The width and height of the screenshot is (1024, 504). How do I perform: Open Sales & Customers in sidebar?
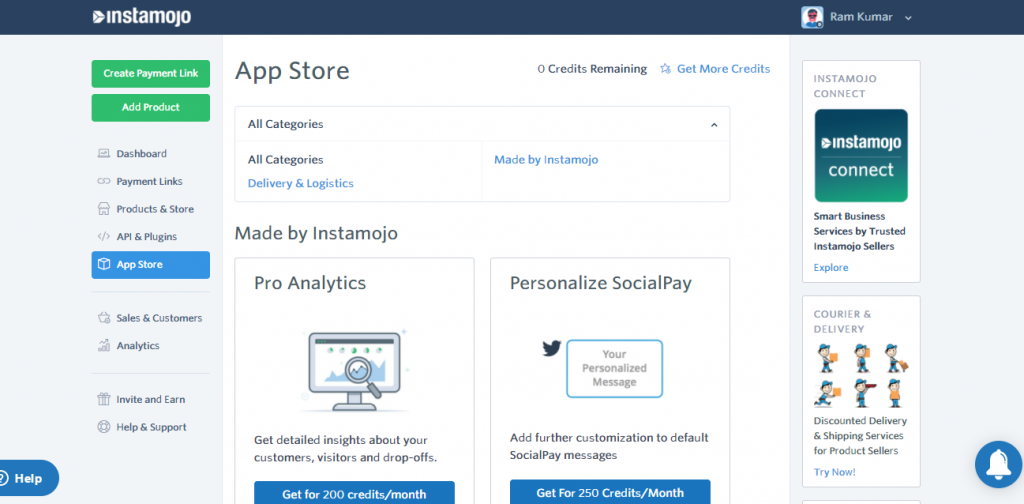158,318
